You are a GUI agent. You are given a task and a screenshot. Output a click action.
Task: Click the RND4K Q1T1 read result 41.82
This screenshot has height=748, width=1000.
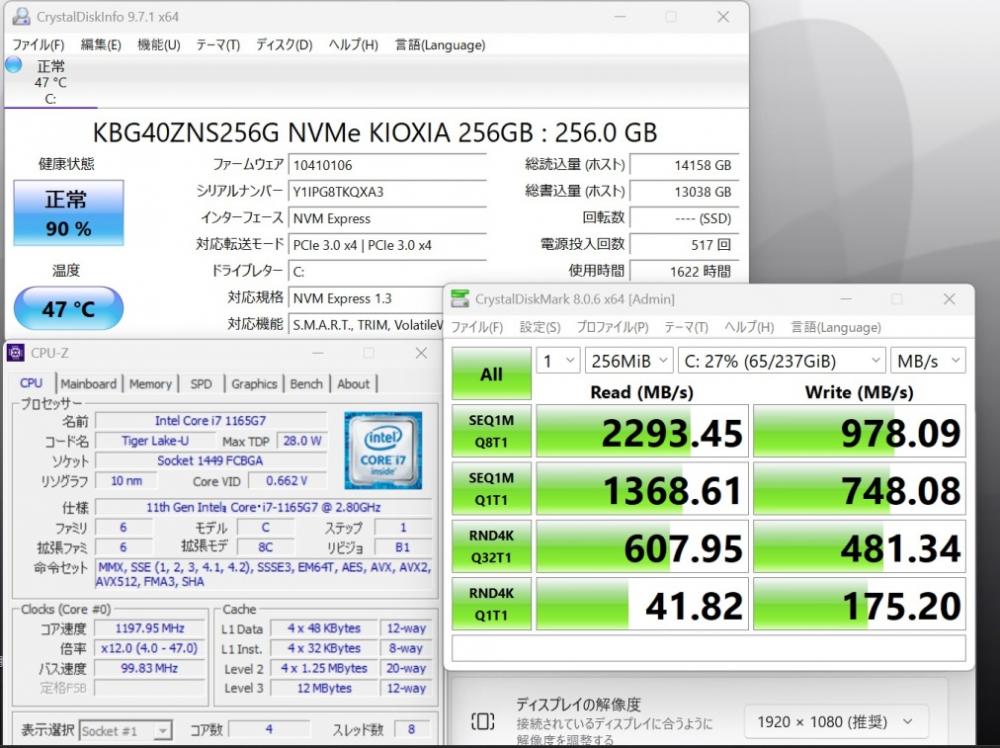coord(642,604)
